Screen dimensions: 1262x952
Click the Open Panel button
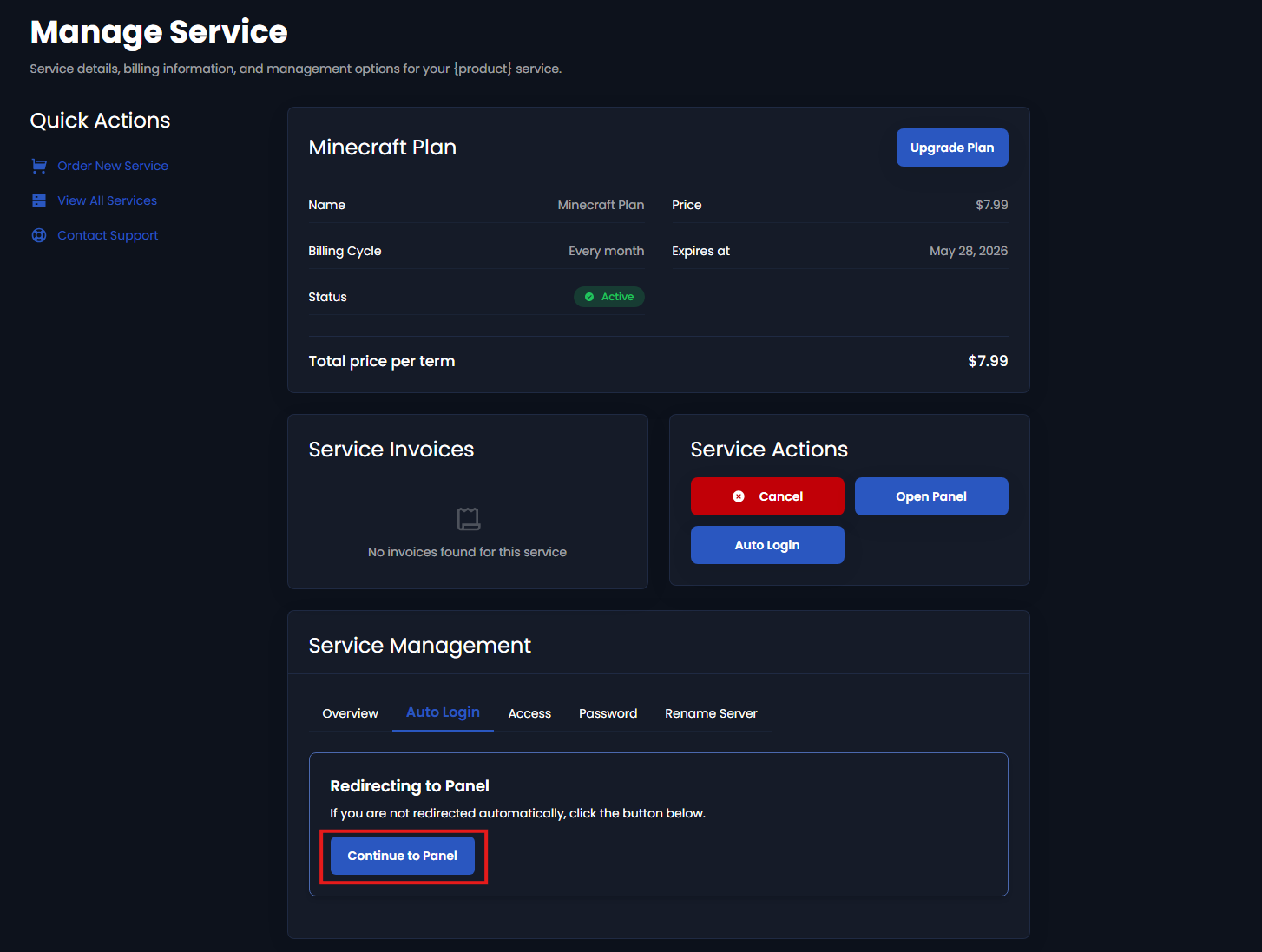[x=931, y=496]
